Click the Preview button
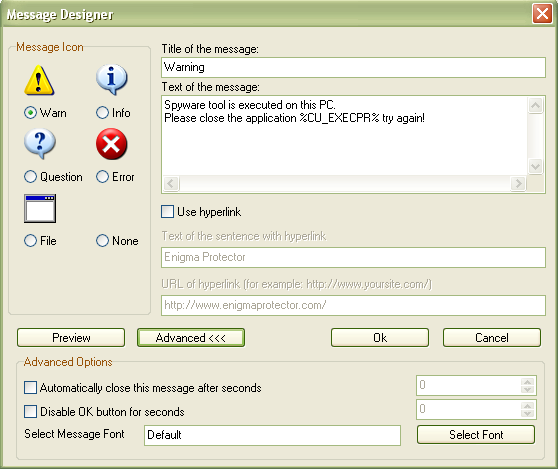Image resolution: width=558 pixels, height=470 pixels. point(71,338)
